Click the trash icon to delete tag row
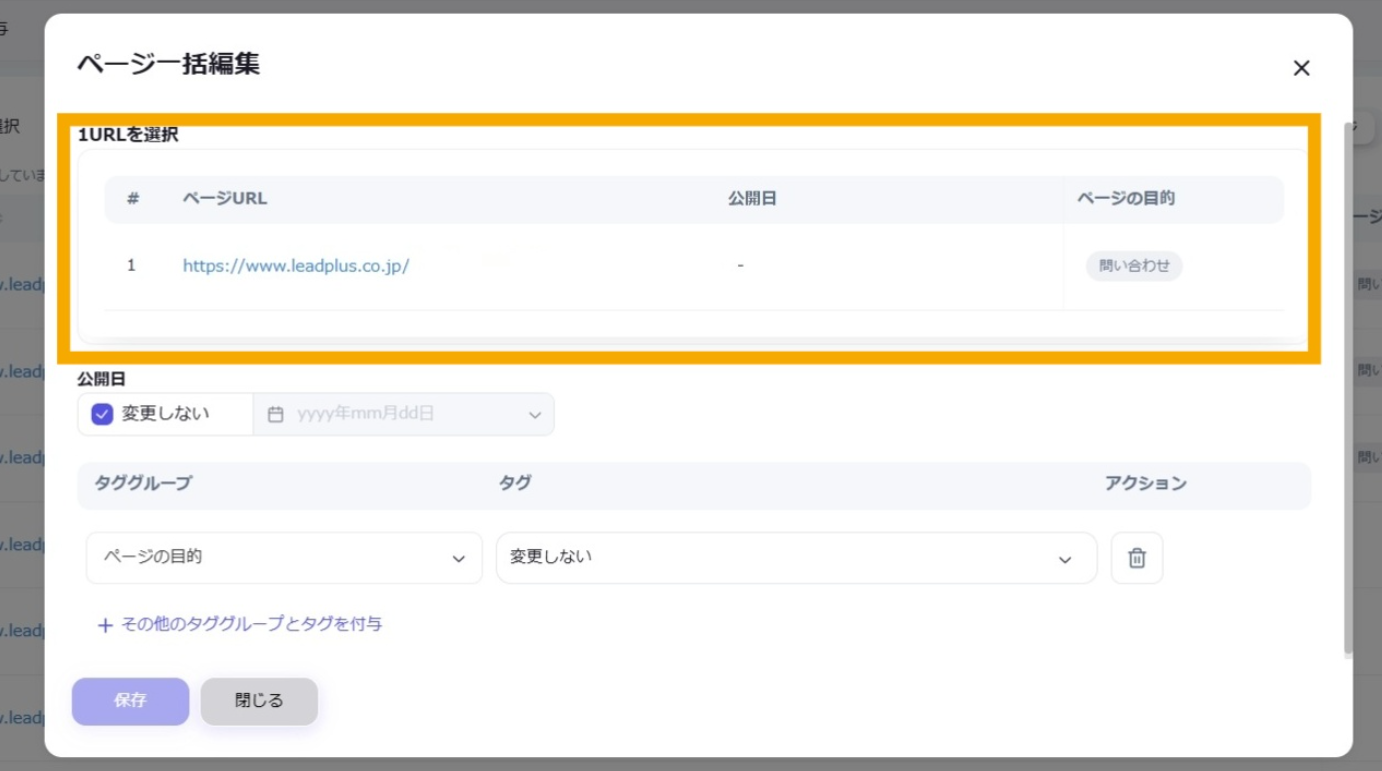 (x=1137, y=558)
